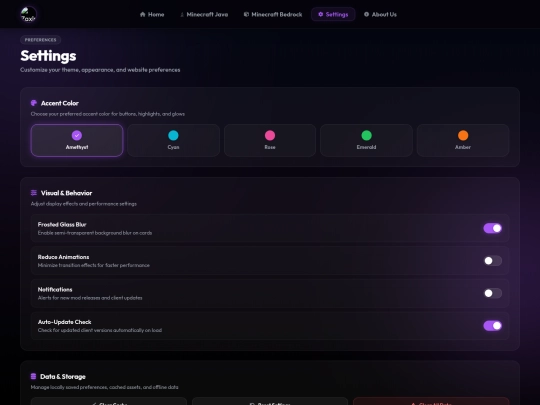Open the Minecraft Java page
Viewport: 540px width, 405px height.
[x=204, y=14]
